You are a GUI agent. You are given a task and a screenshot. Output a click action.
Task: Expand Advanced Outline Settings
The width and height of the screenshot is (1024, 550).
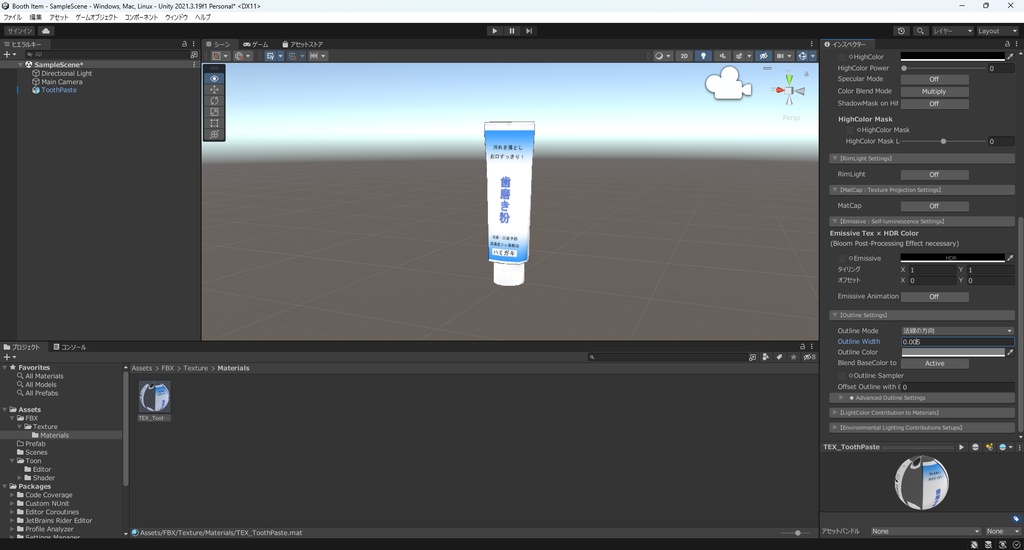(922, 398)
